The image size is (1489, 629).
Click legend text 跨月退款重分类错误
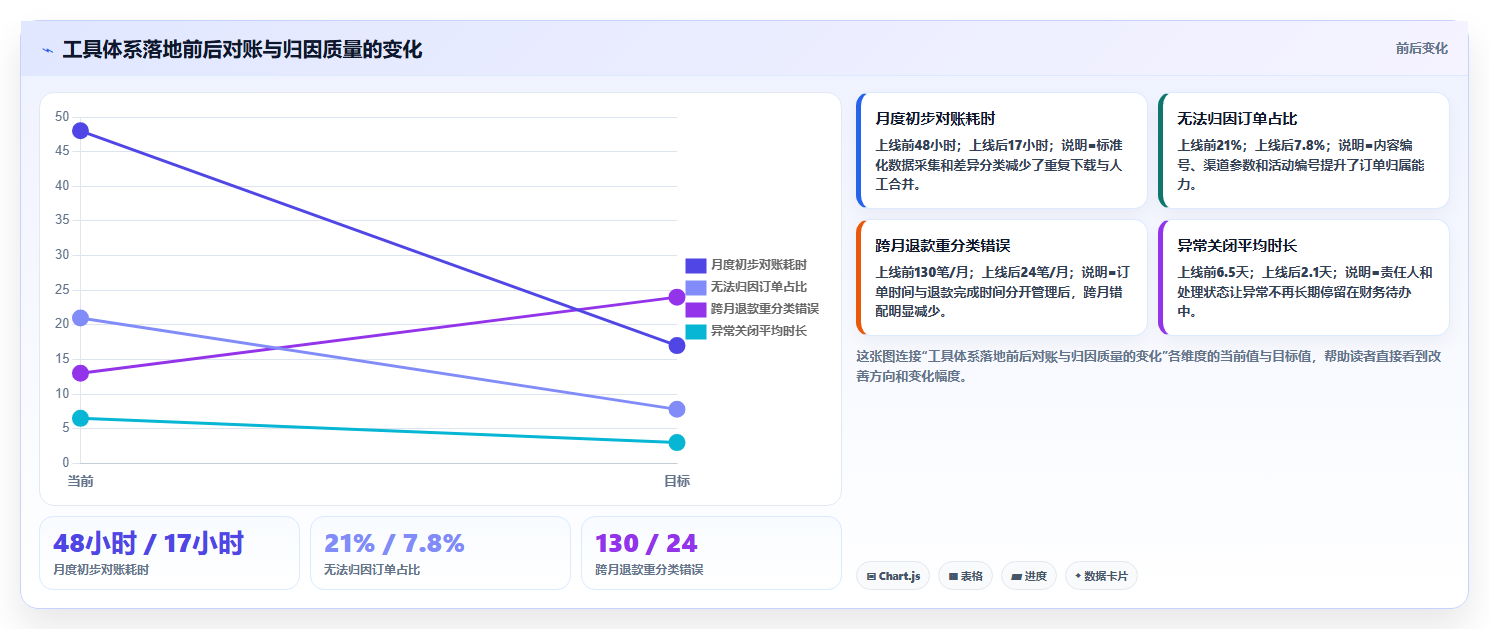765,309
